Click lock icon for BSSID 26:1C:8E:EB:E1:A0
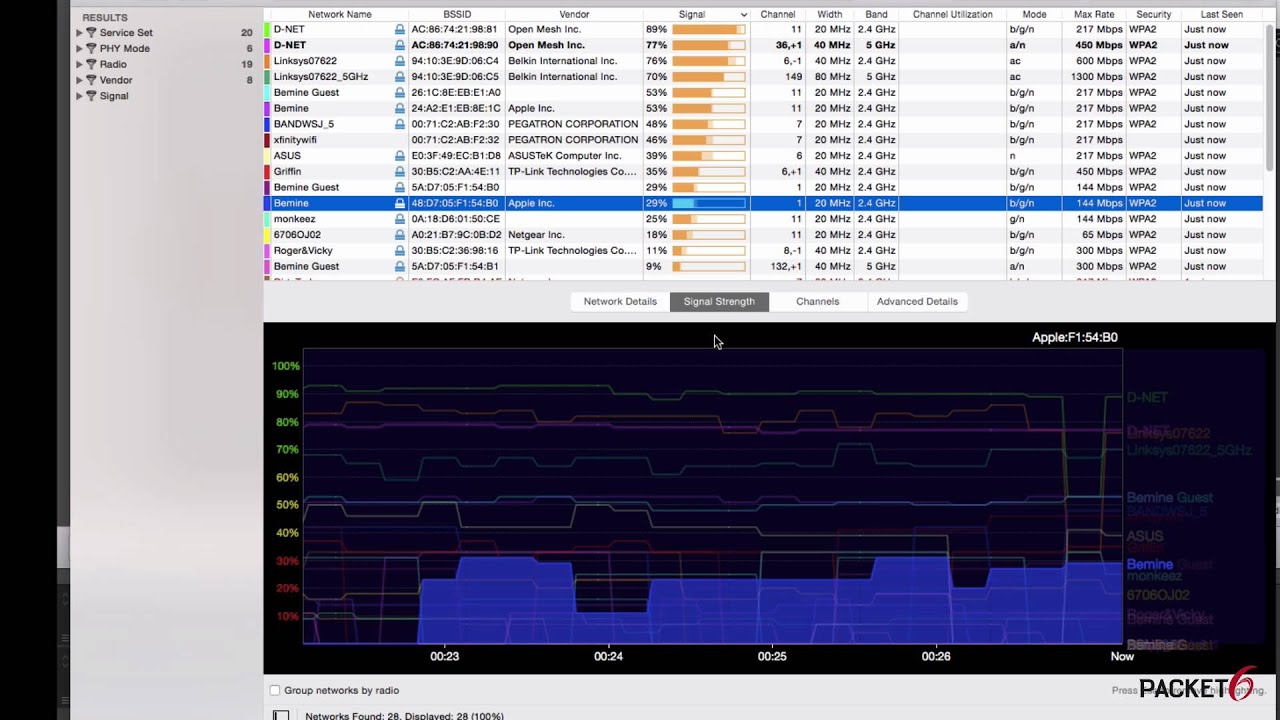 point(400,93)
